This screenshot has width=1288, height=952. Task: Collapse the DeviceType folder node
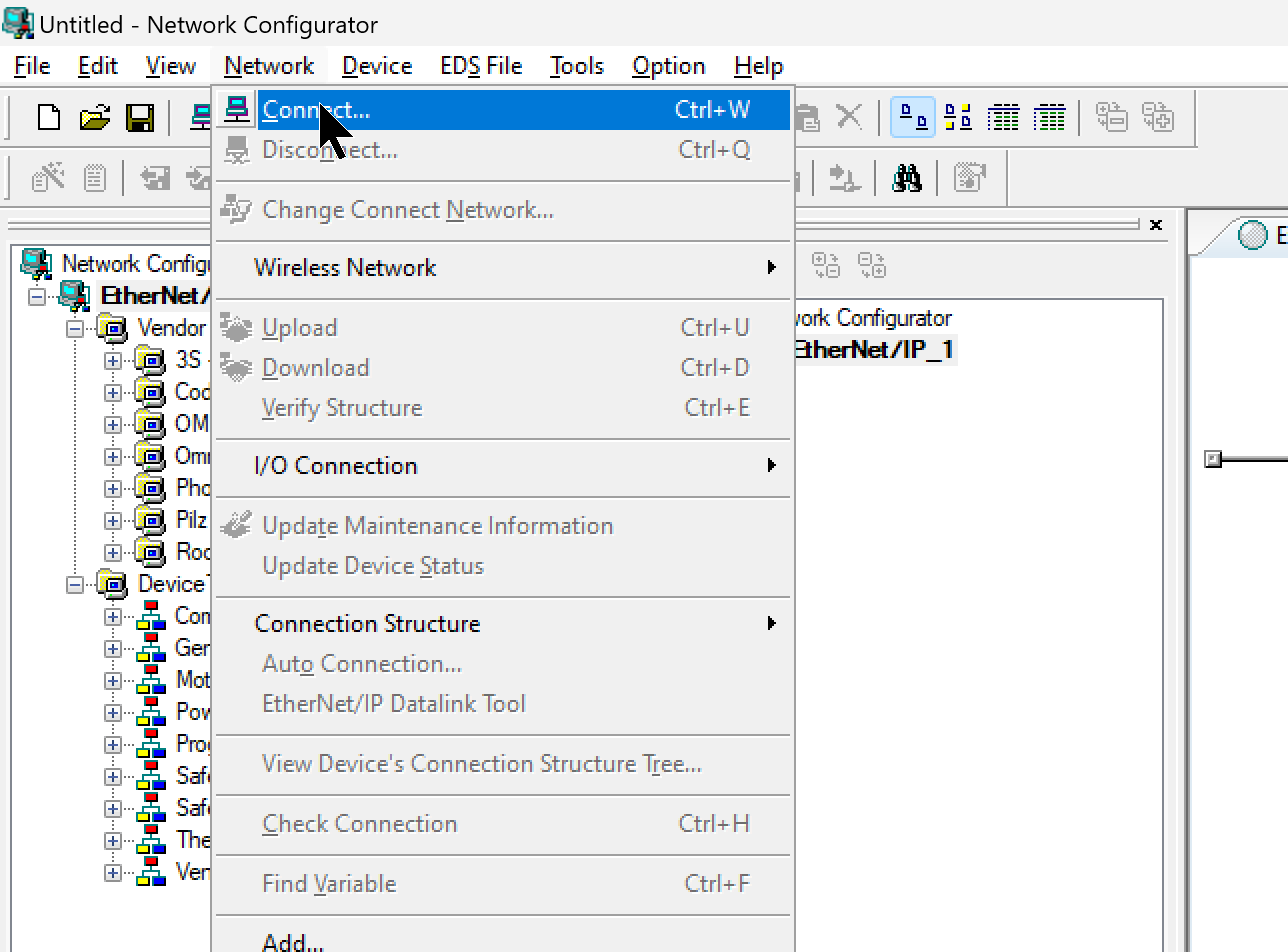[x=75, y=584]
